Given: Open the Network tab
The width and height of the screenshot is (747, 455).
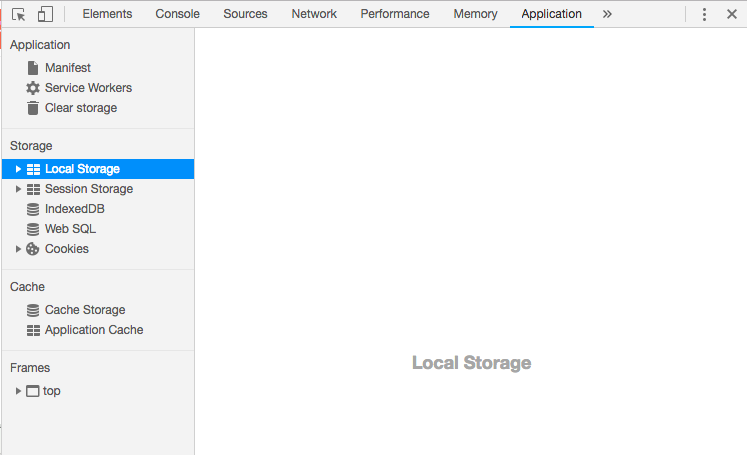Looking at the screenshot, I should (x=314, y=14).
